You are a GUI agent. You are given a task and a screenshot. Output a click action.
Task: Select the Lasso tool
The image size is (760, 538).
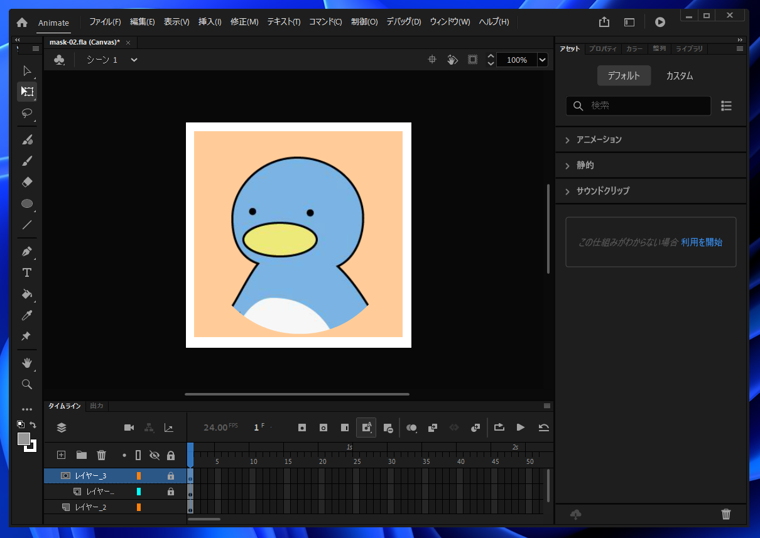pos(27,113)
